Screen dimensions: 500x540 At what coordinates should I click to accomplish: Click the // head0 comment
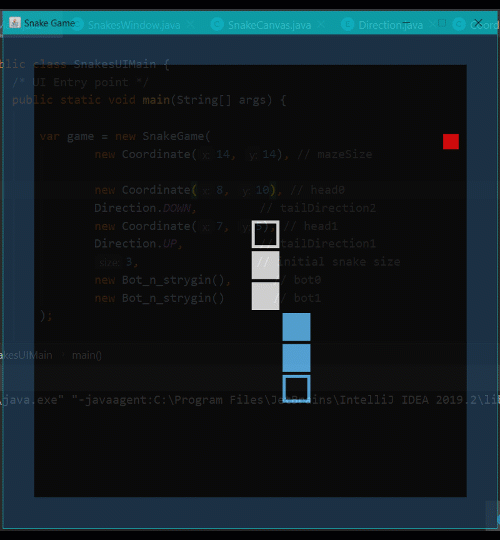(x=317, y=190)
